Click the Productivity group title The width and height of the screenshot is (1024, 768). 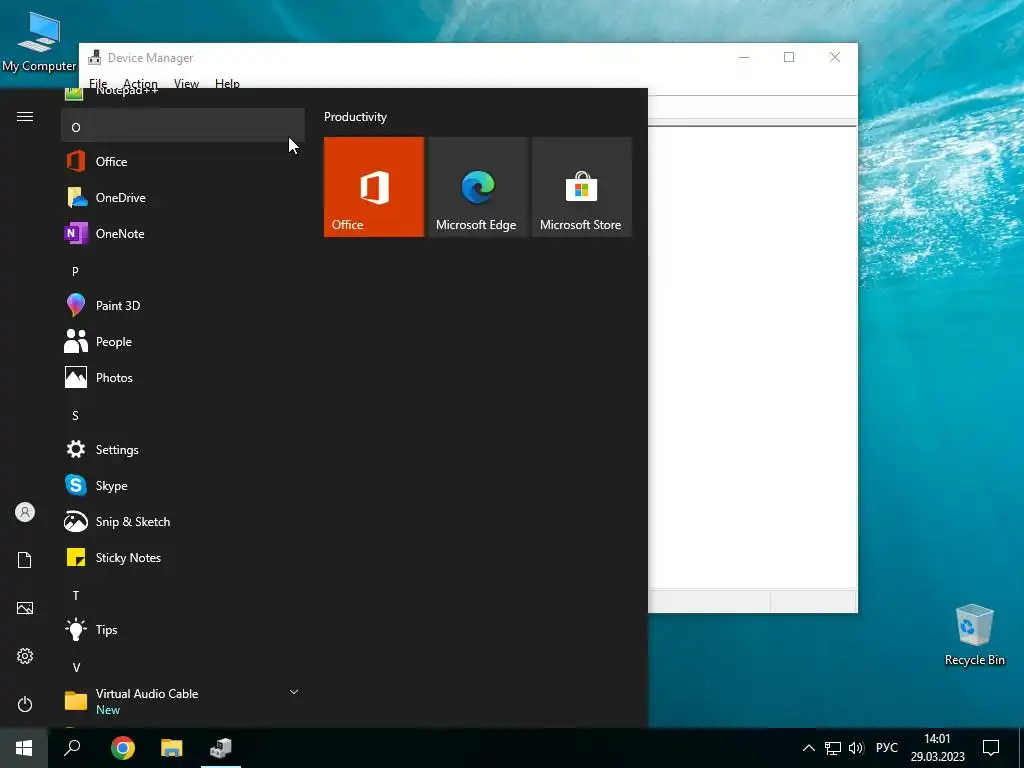click(x=355, y=117)
